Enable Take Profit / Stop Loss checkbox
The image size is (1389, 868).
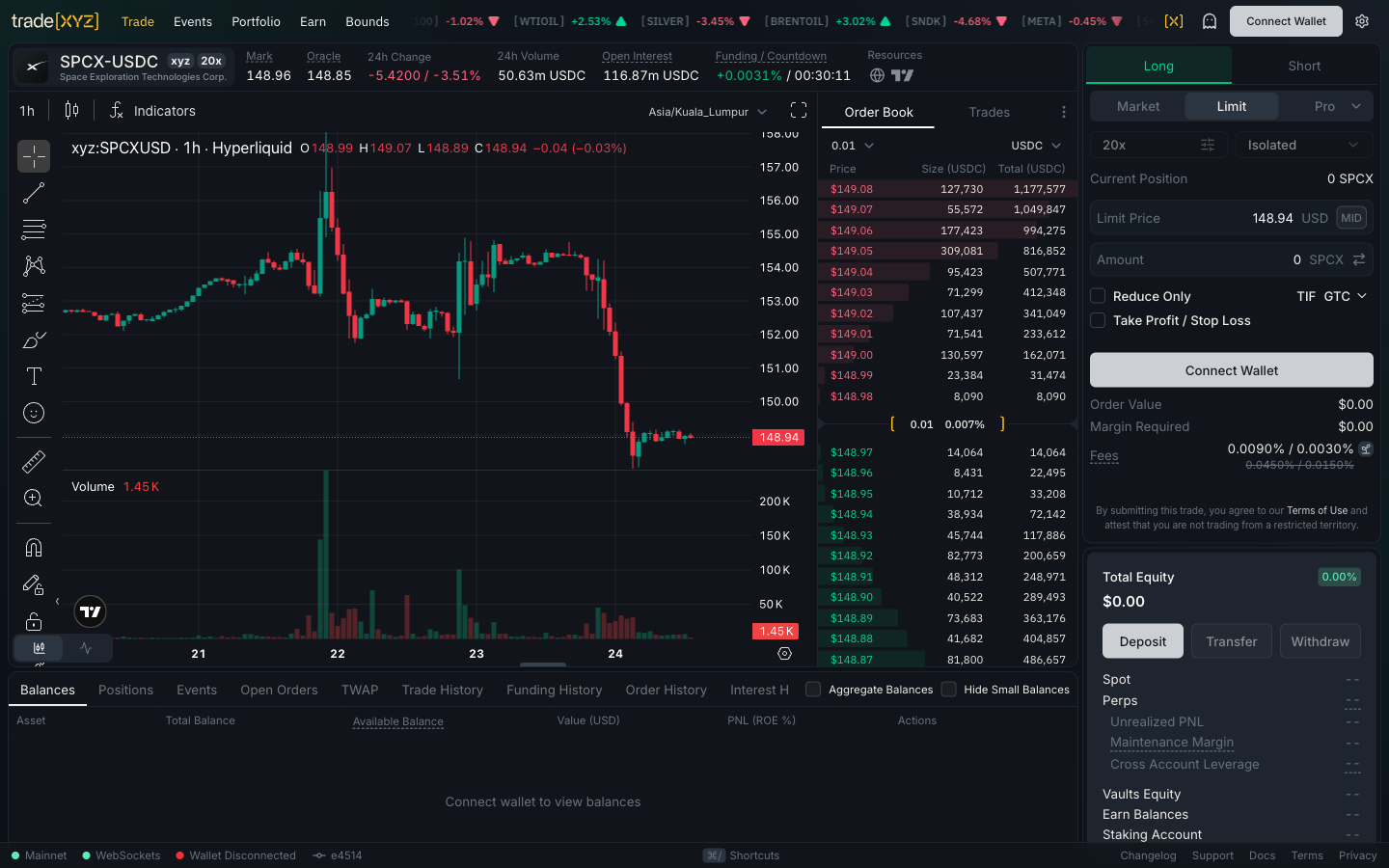pyautogui.click(x=1098, y=320)
